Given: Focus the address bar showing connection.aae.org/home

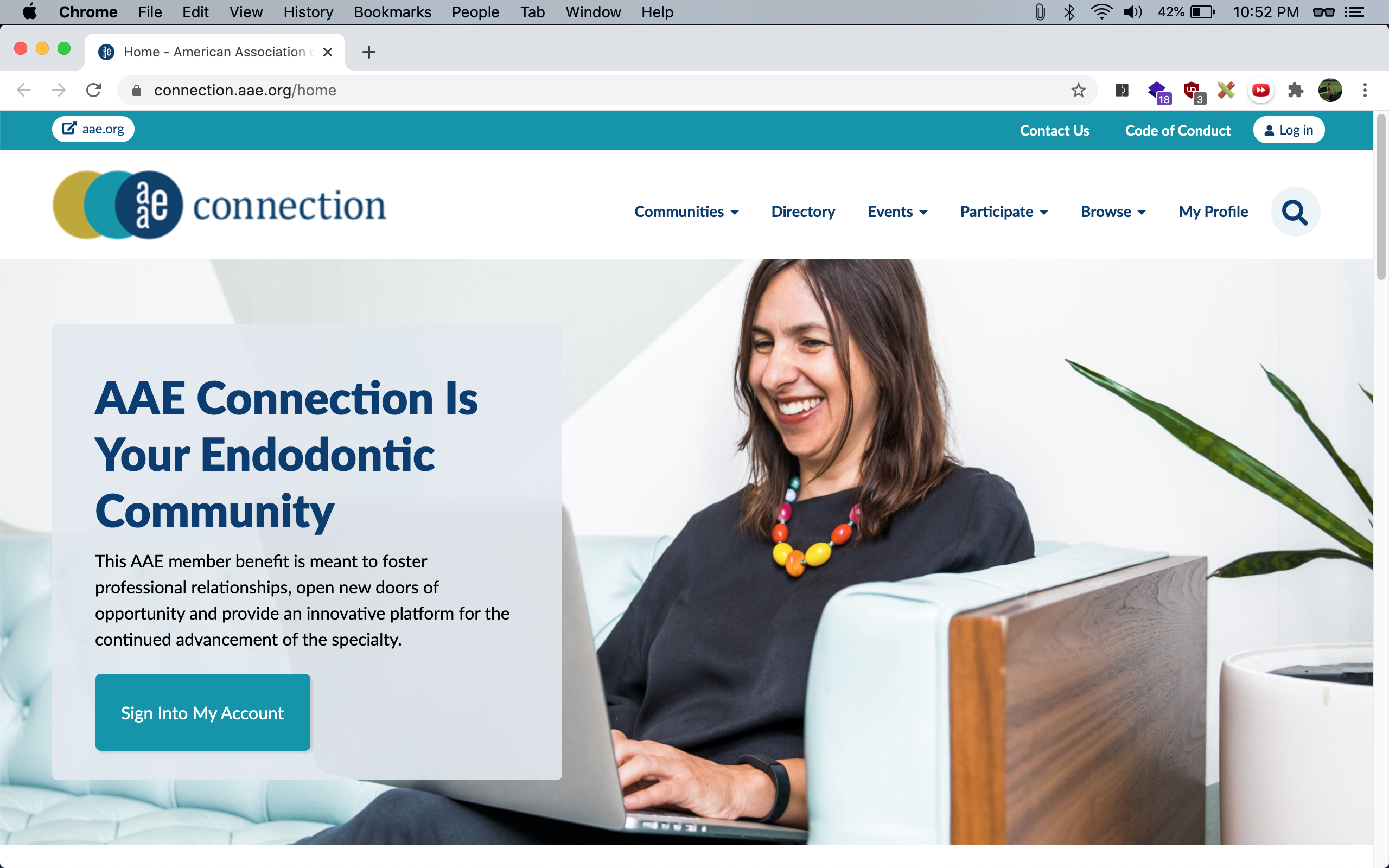Looking at the screenshot, I should (603, 90).
